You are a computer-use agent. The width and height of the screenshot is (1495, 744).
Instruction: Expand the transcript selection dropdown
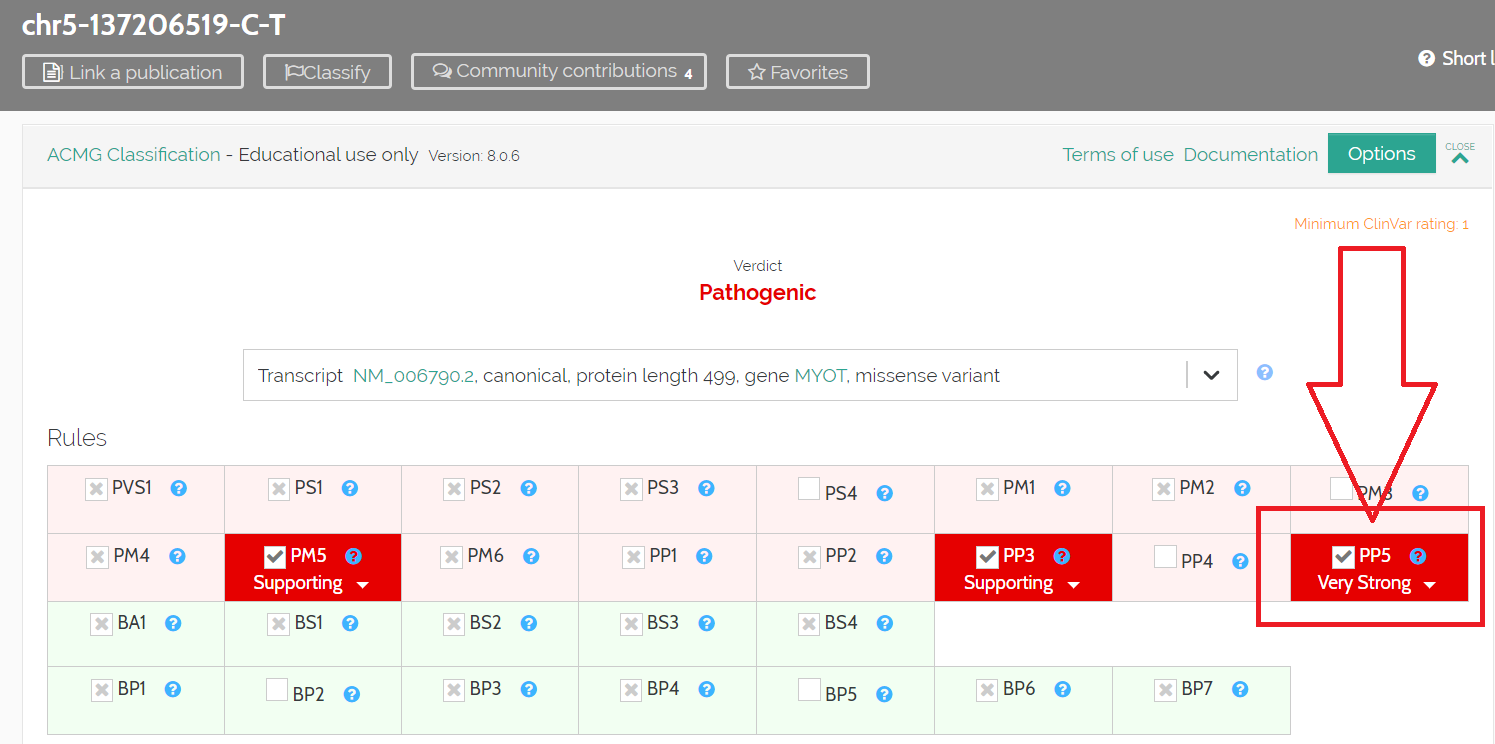pyautogui.click(x=1211, y=375)
